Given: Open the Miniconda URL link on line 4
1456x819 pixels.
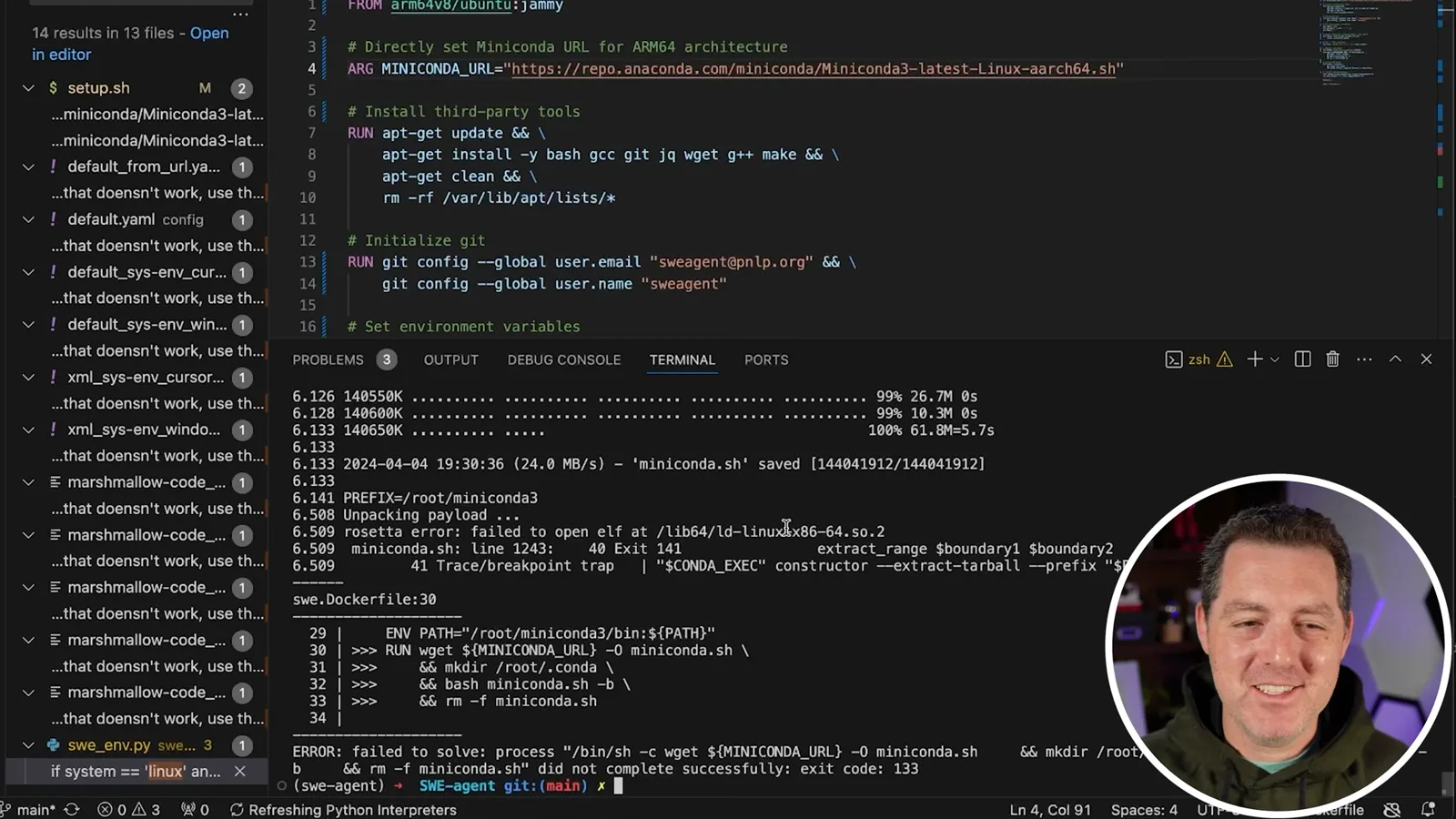Looking at the screenshot, I should [x=814, y=68].
